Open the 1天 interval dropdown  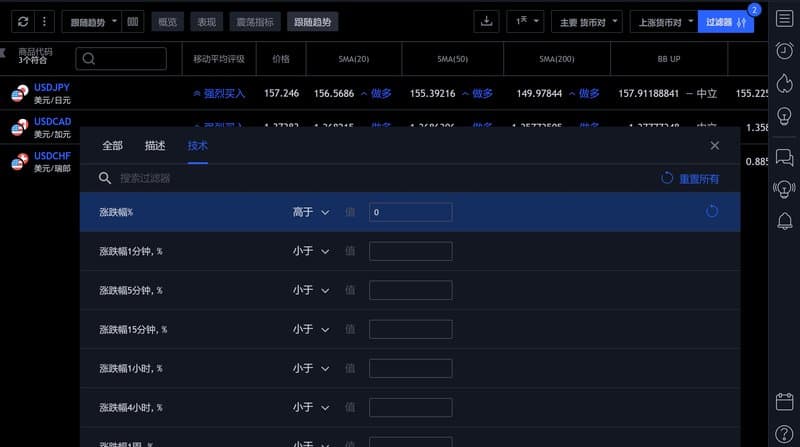526,21
